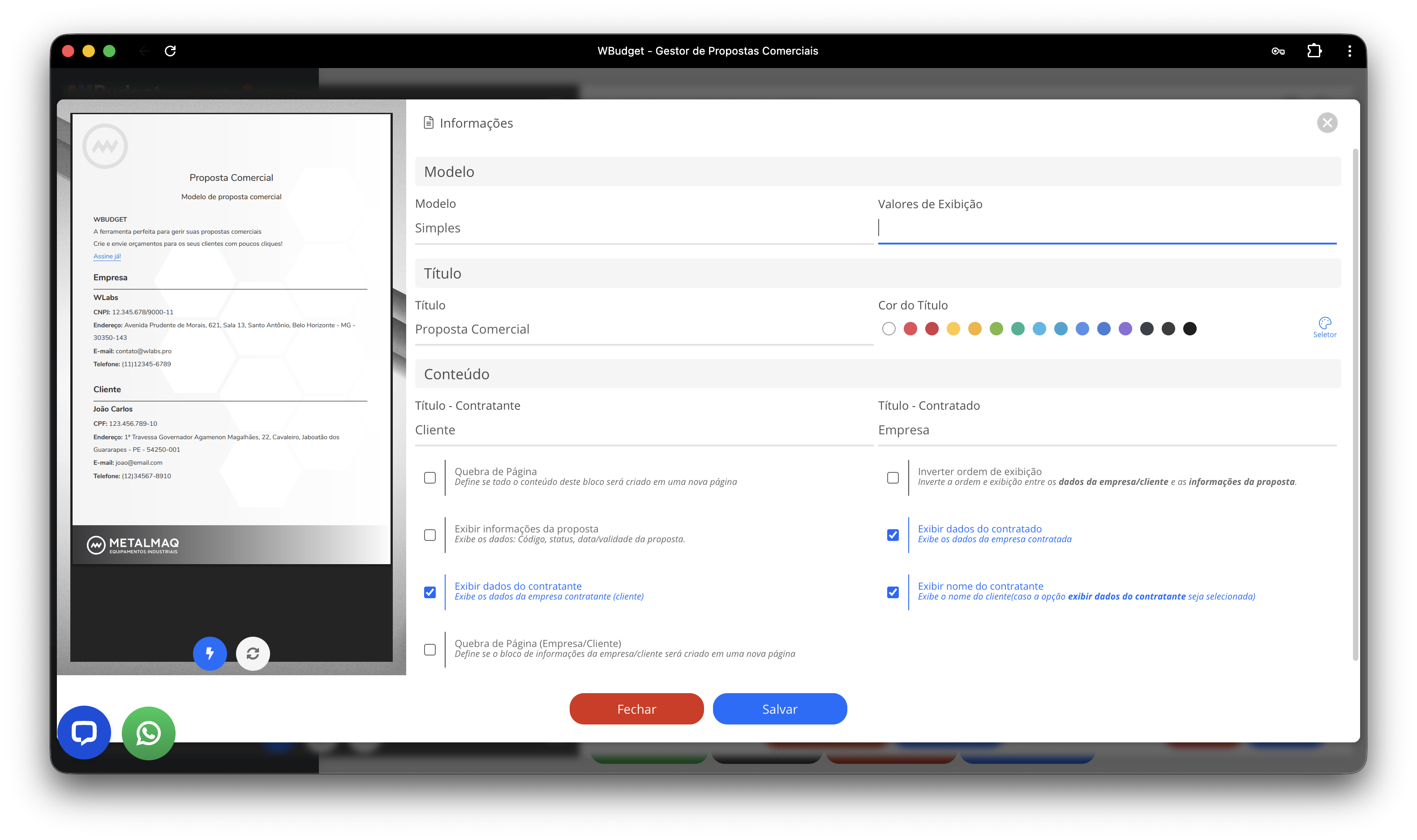The width and height of the screenshot is (1417, 840).
Task: Open the blue chat support bubble
Action: click(84, 733)
